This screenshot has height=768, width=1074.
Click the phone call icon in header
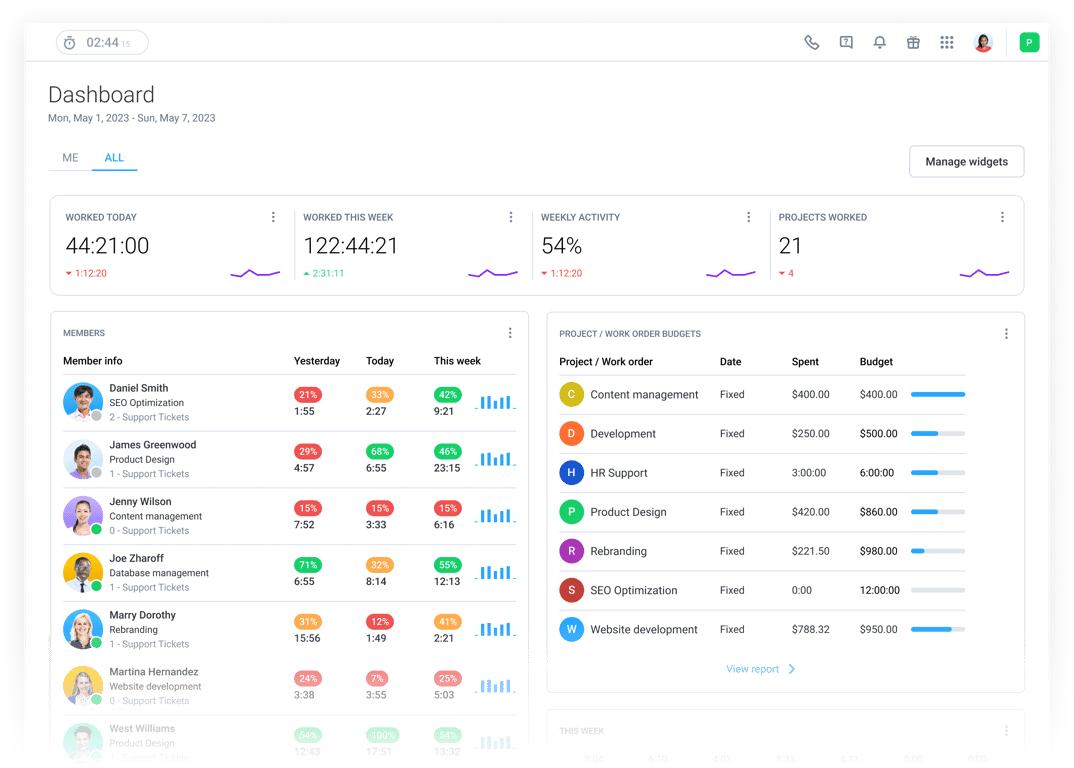[x=812, y=42]
